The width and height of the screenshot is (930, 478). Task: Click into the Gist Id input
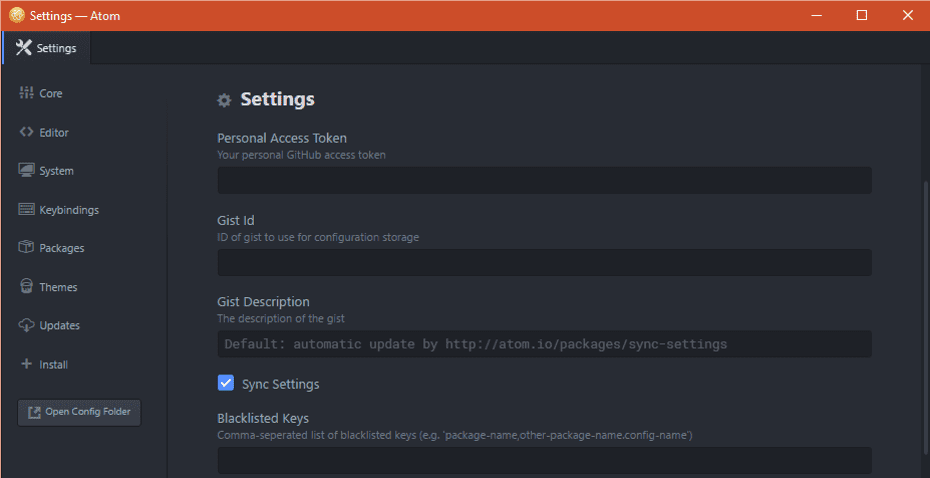point(544,263)
